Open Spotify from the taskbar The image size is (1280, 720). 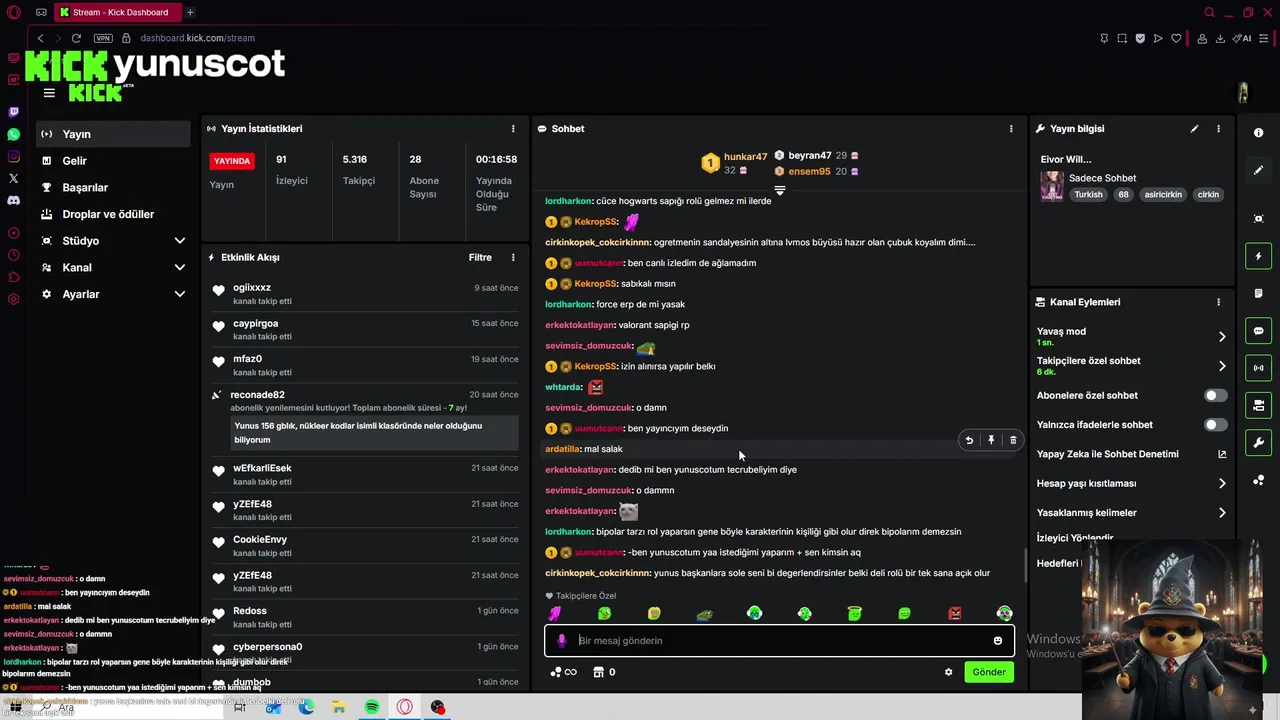click(x=372, y=707)
